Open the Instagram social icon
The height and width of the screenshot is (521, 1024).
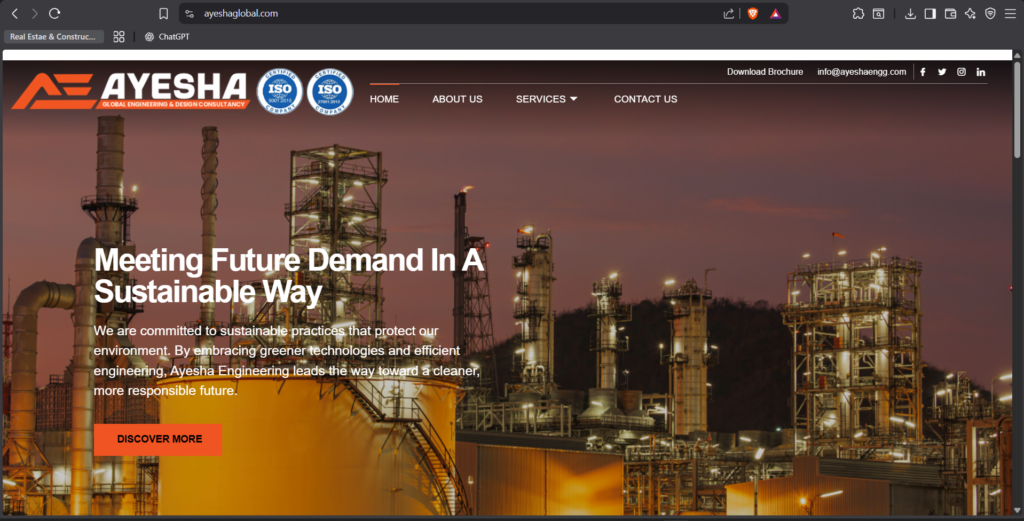[x=961, y=72]
